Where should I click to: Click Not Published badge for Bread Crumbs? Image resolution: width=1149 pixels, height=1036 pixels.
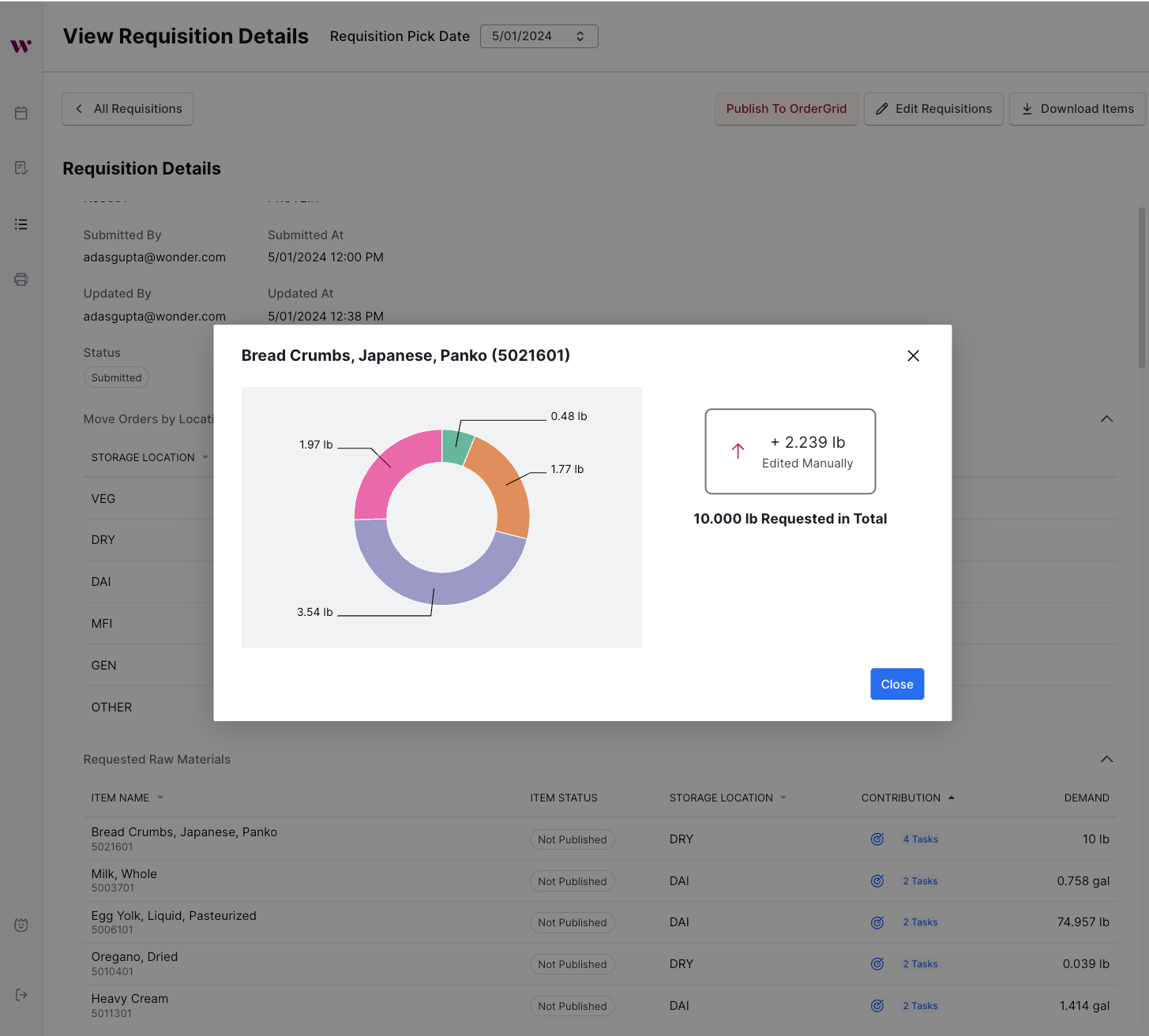pos(573,840)
